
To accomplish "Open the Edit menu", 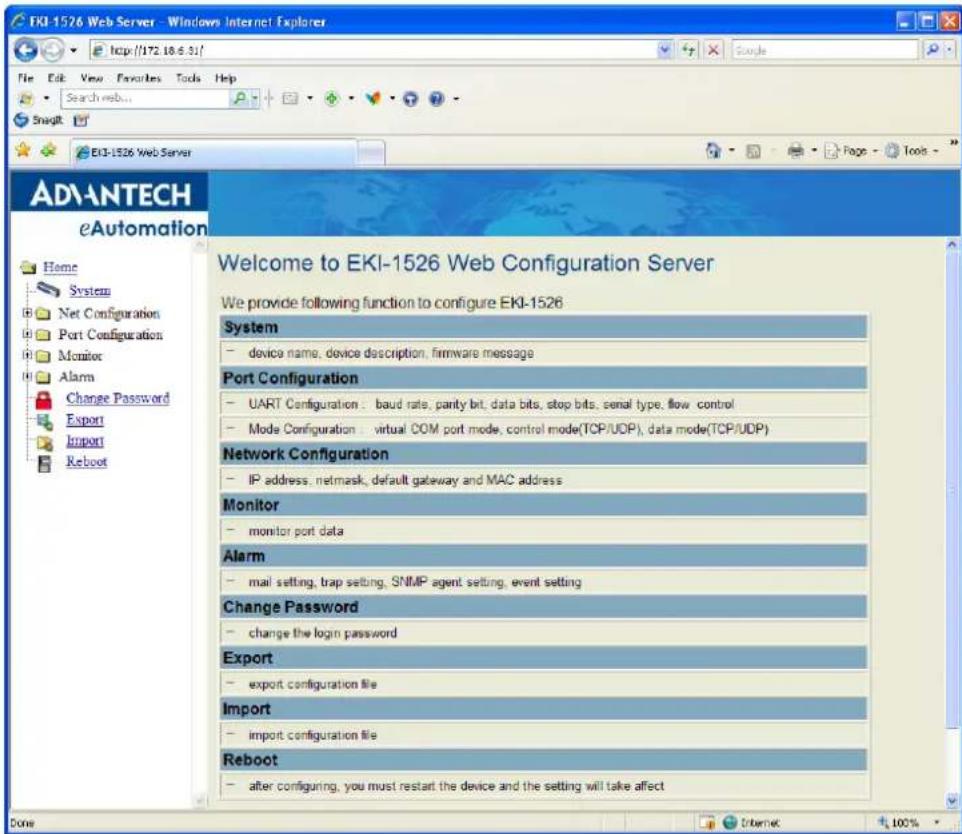I will 56,78.
